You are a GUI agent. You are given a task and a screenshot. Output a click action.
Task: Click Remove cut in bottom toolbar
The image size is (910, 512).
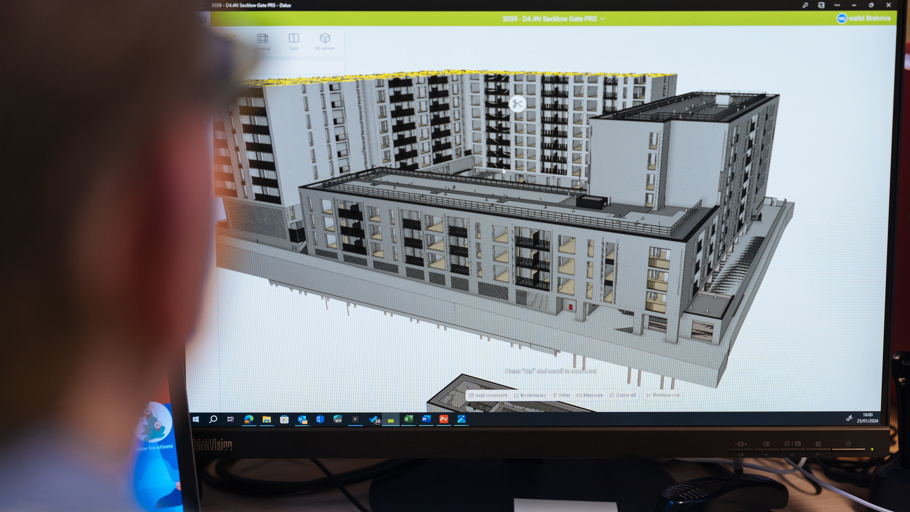663,395
